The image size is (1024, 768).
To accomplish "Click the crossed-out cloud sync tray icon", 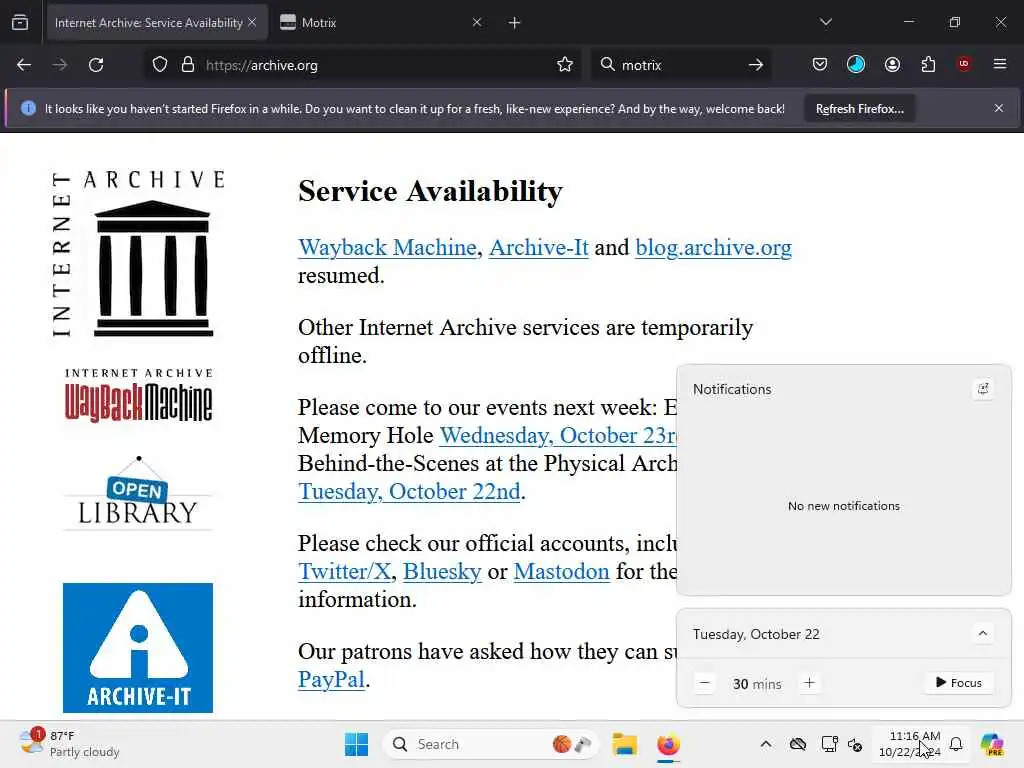I will click(x=797, y=744).
